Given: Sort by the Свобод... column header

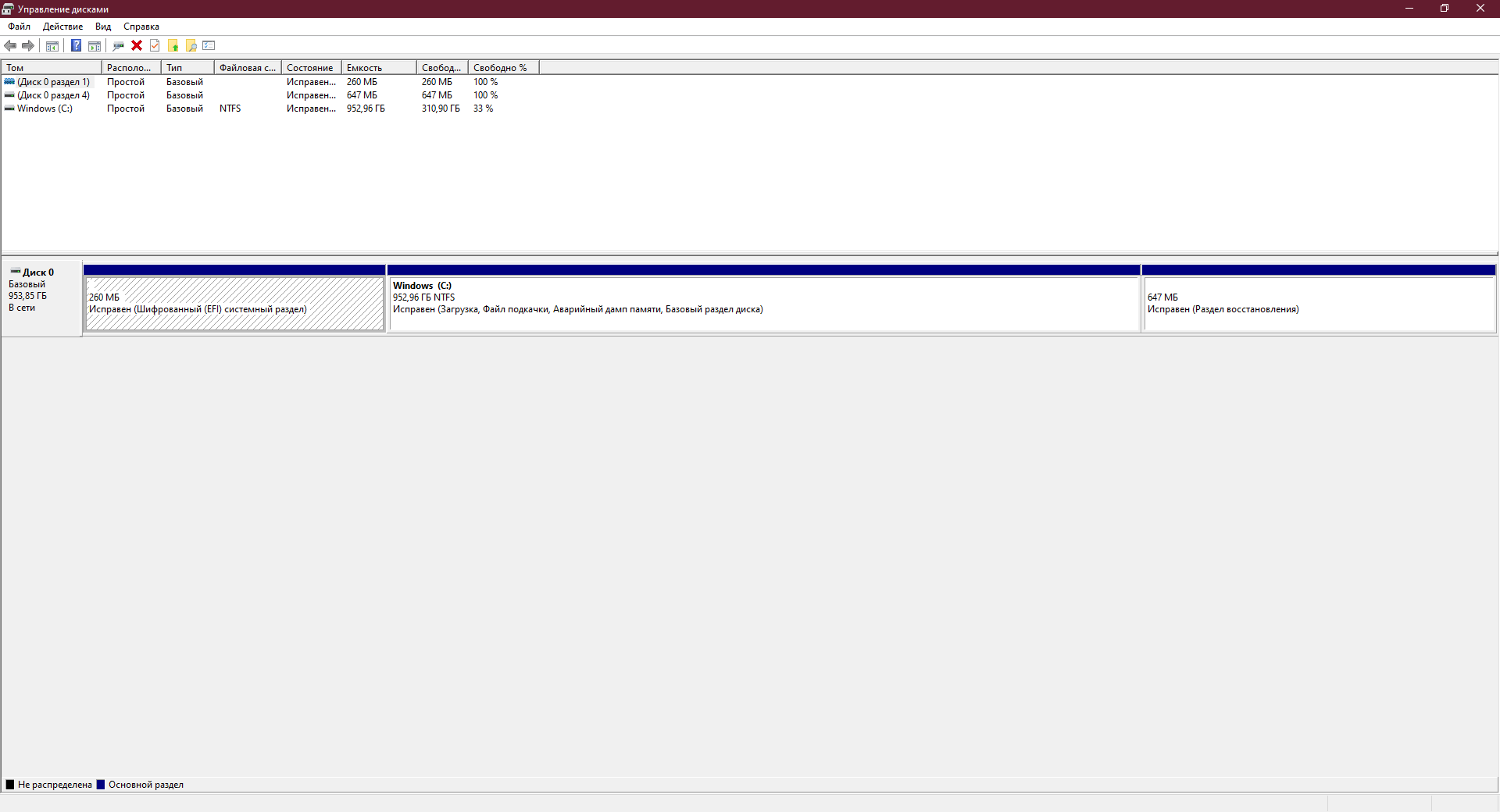Looking at the screenshot, I should pos(442,68).
